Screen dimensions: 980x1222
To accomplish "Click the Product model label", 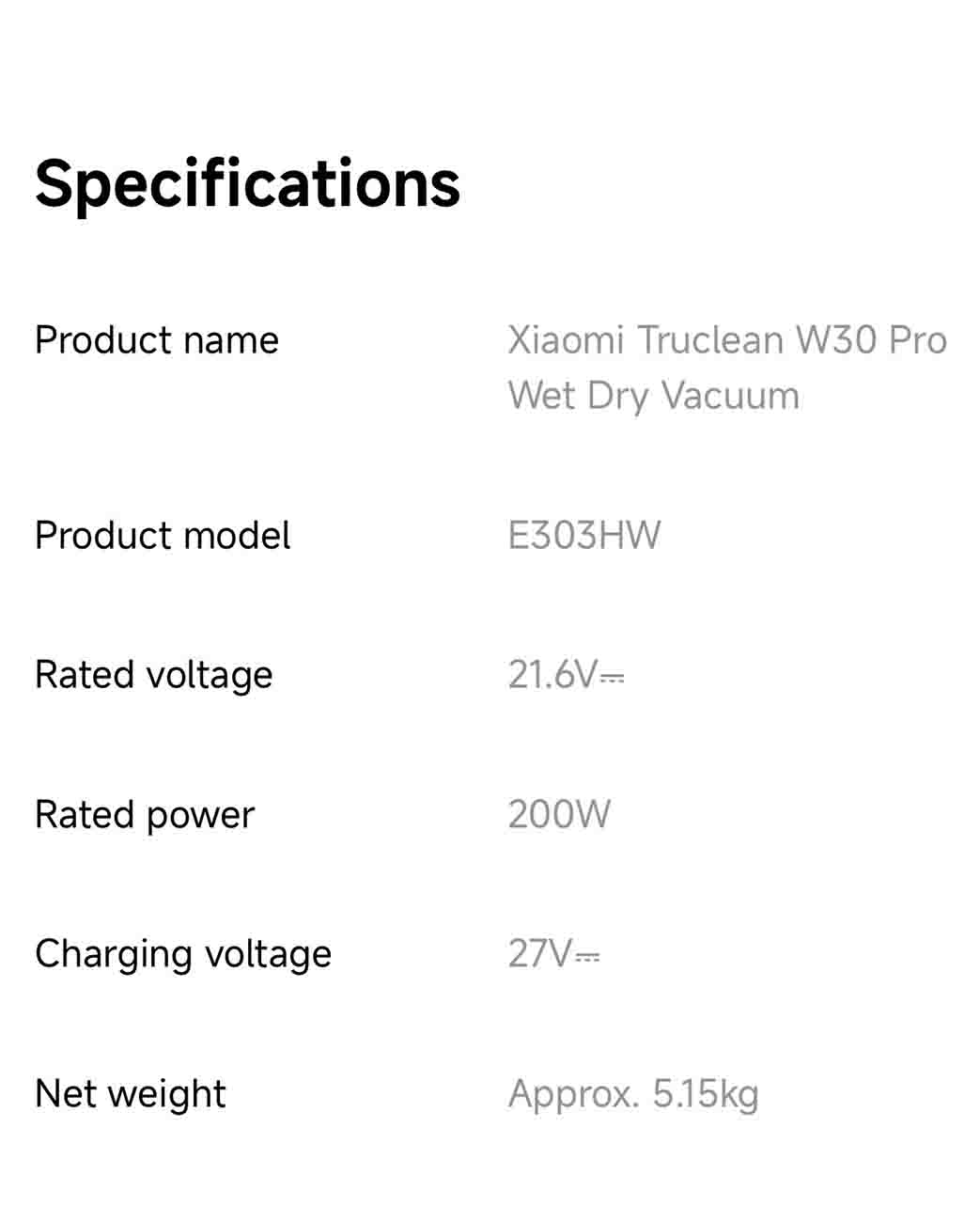I will coord(163,536).
